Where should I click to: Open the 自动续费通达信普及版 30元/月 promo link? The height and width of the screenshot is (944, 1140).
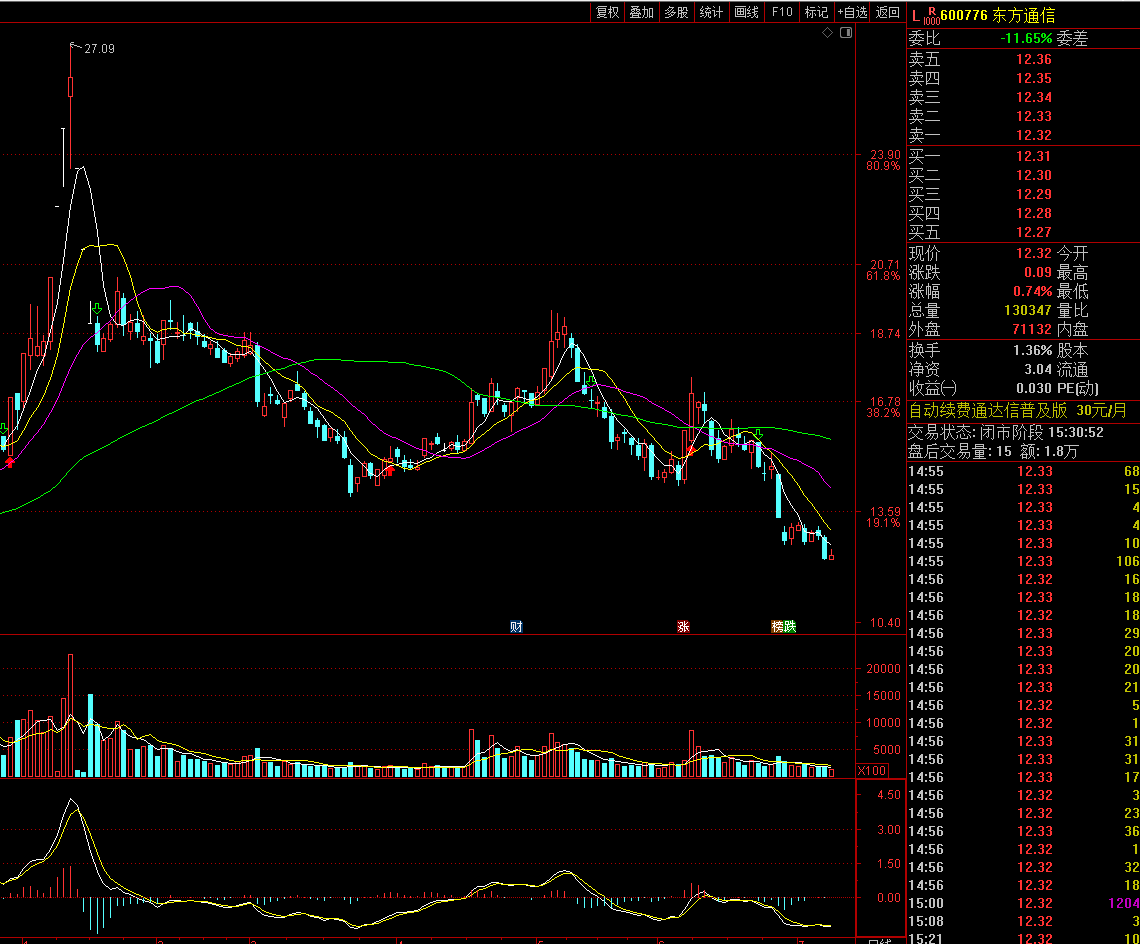[x=1018, y=411]
